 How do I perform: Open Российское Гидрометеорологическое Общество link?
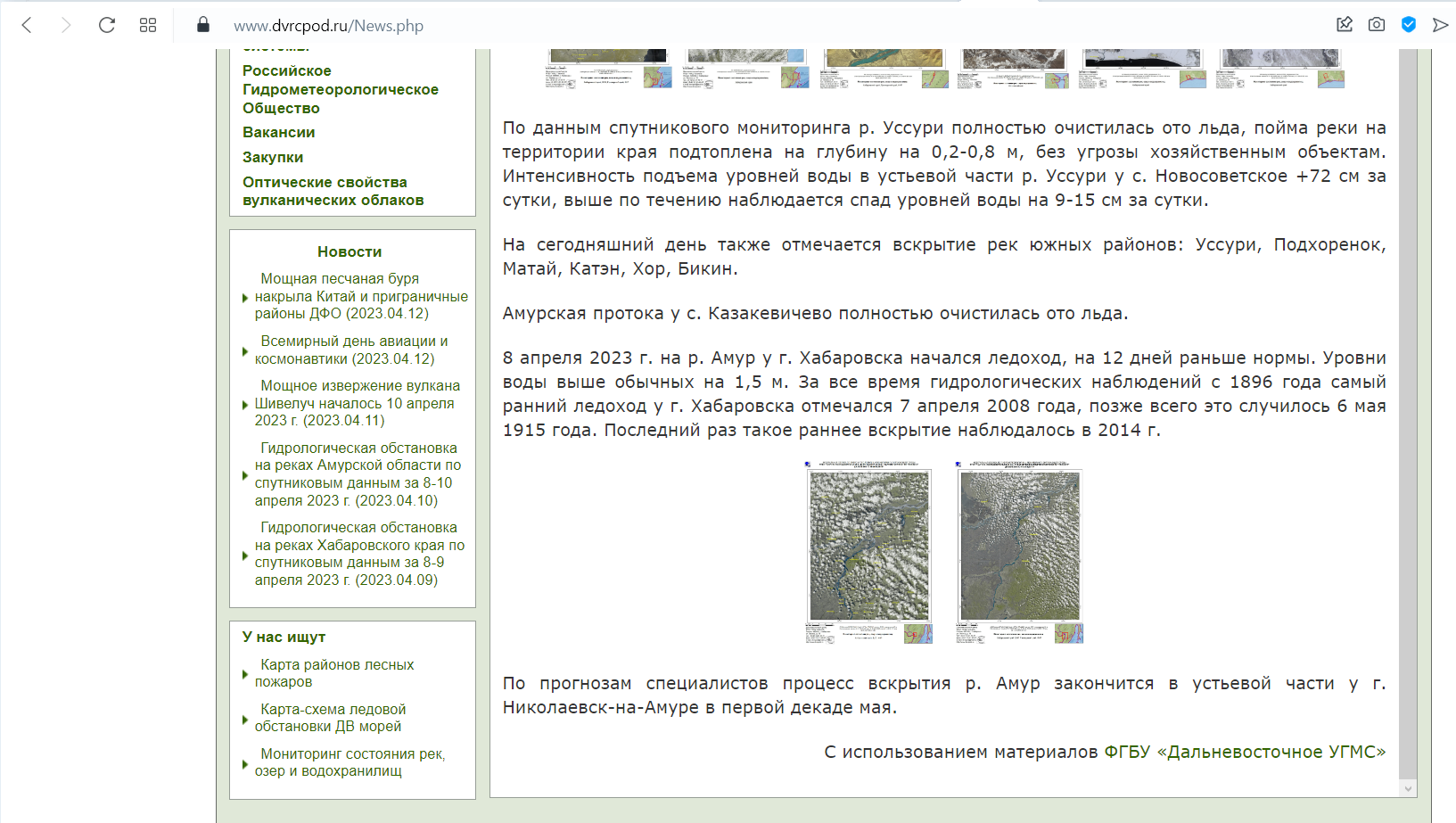pyautogui.click(x=340, y=89)
